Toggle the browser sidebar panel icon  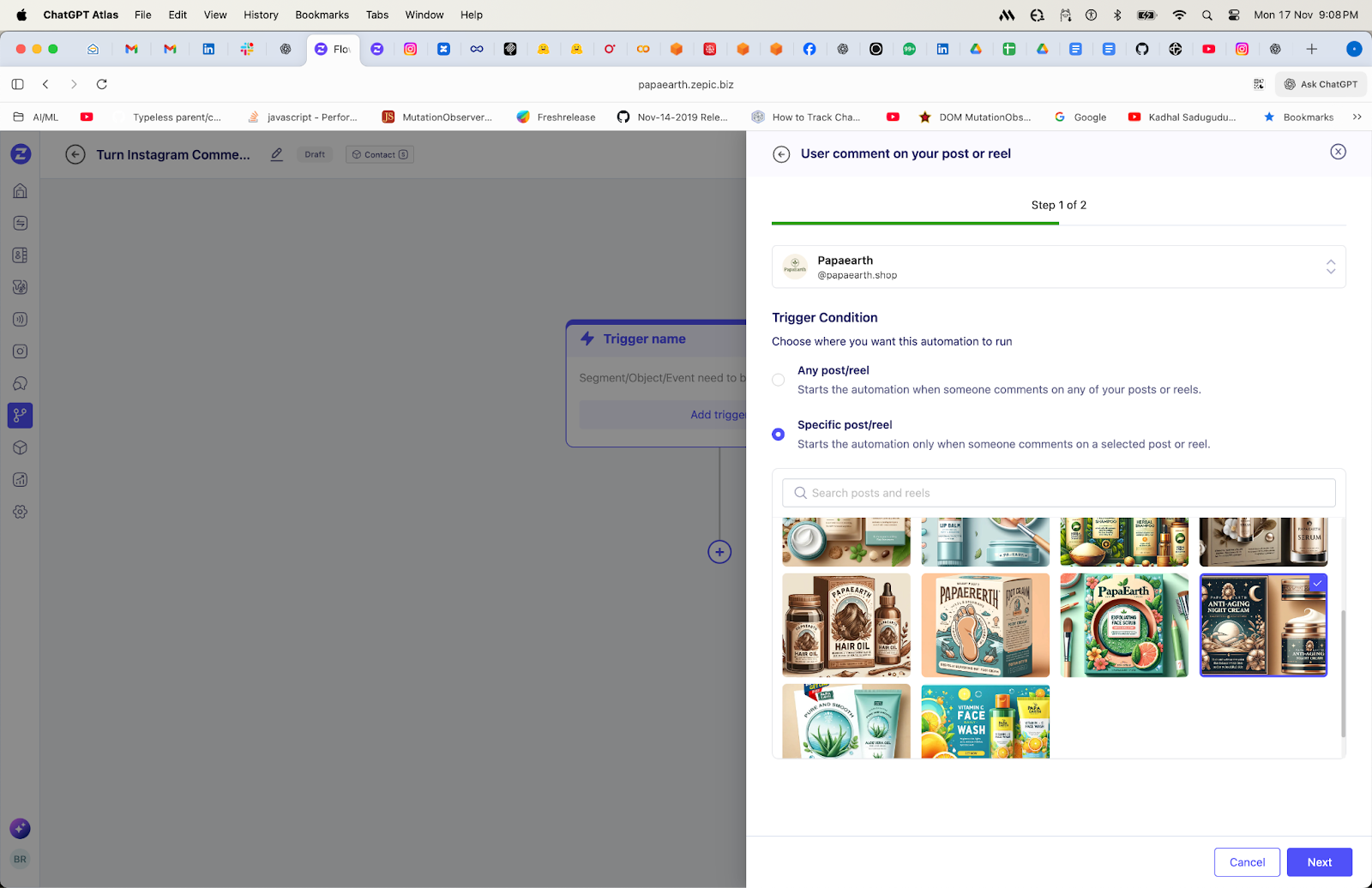[x=18, y=84]
